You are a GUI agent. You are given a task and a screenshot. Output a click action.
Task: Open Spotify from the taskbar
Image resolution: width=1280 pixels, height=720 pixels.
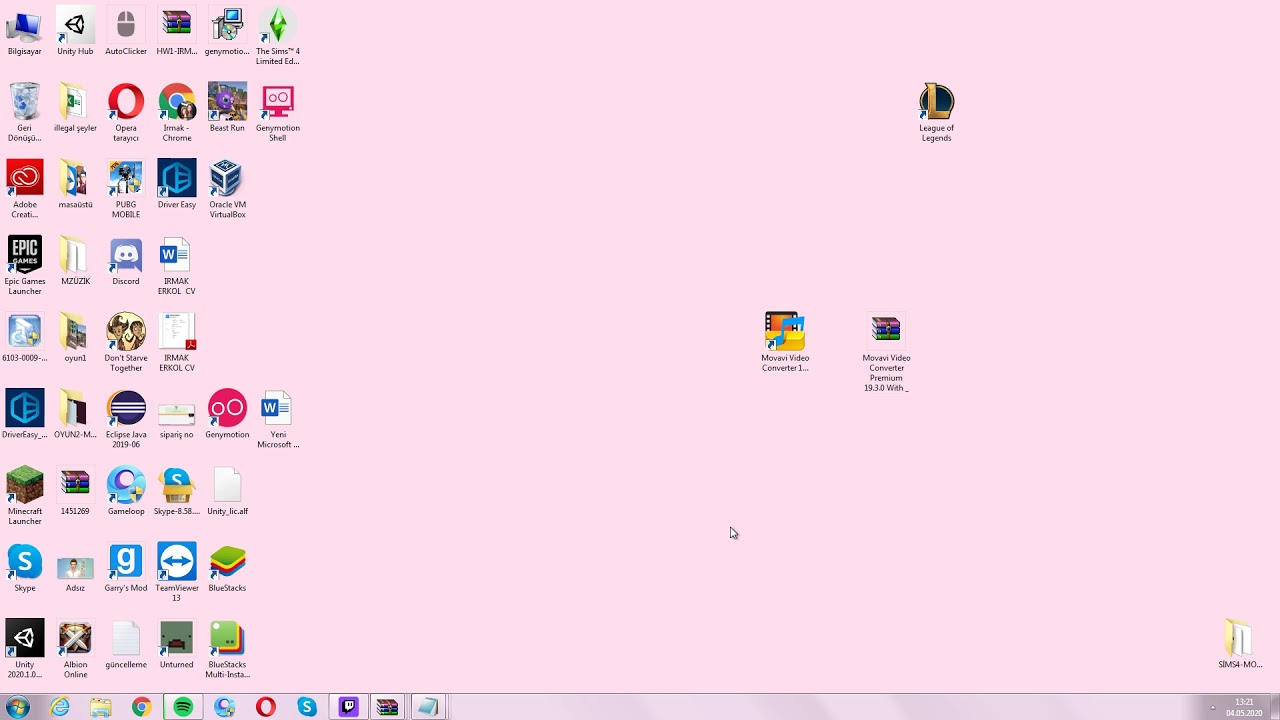(183, 707)
